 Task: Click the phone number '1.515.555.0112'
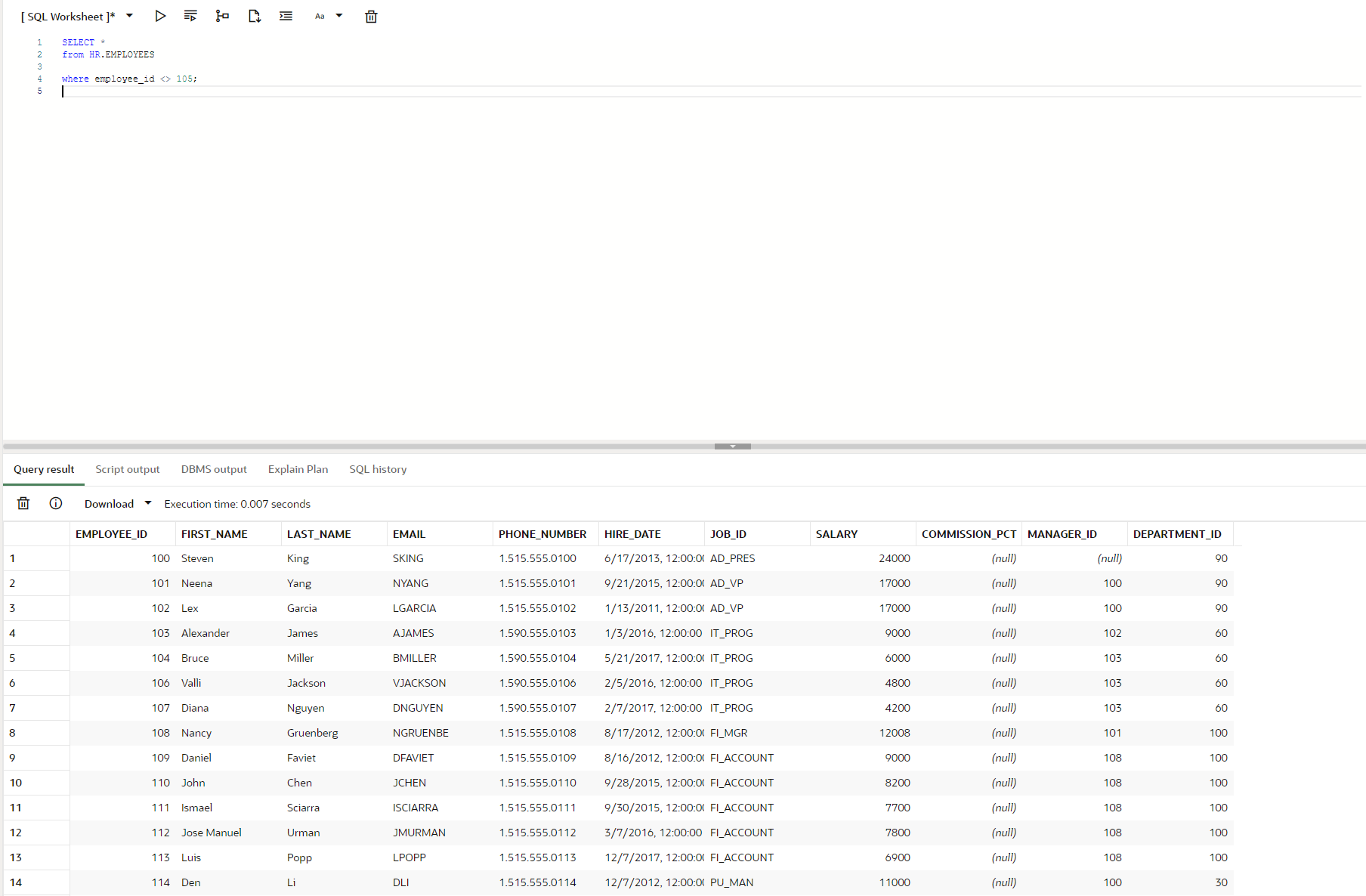[x=545, y=833]
